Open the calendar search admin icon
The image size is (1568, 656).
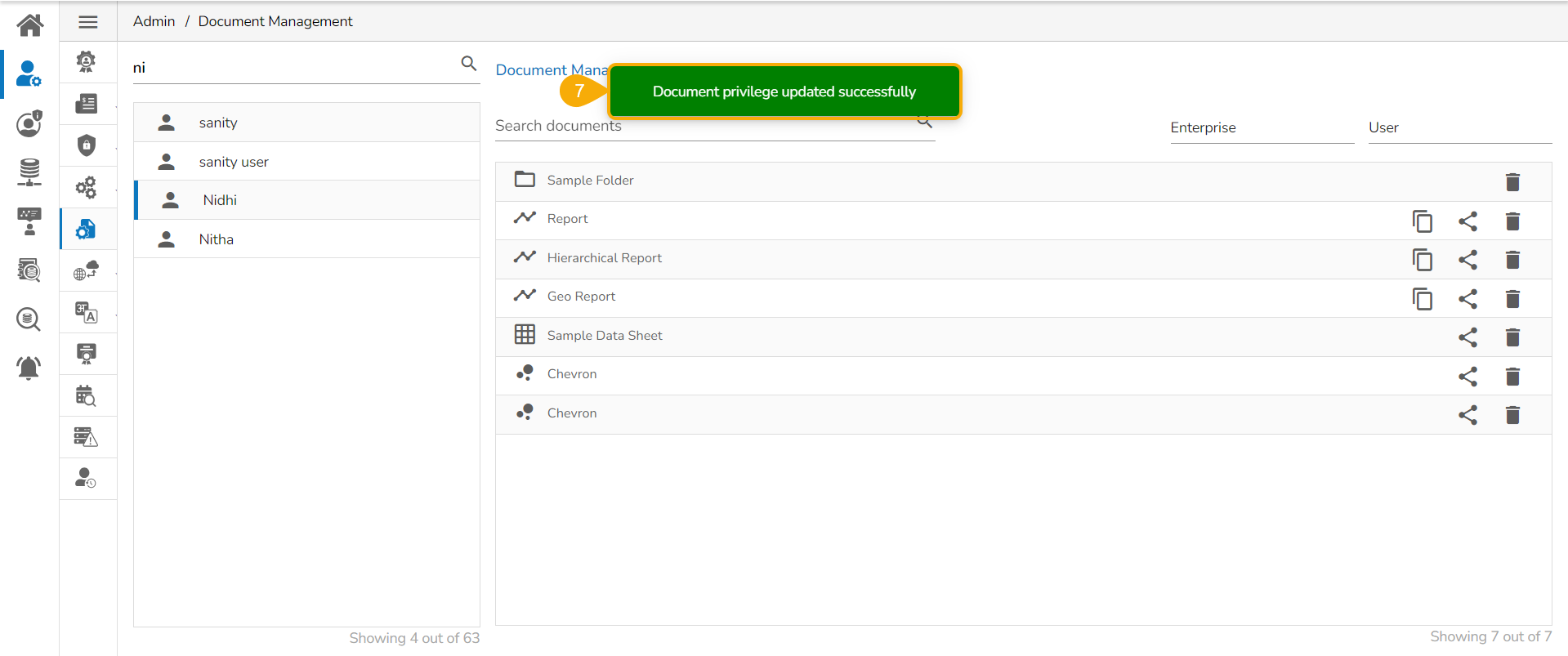86,395
